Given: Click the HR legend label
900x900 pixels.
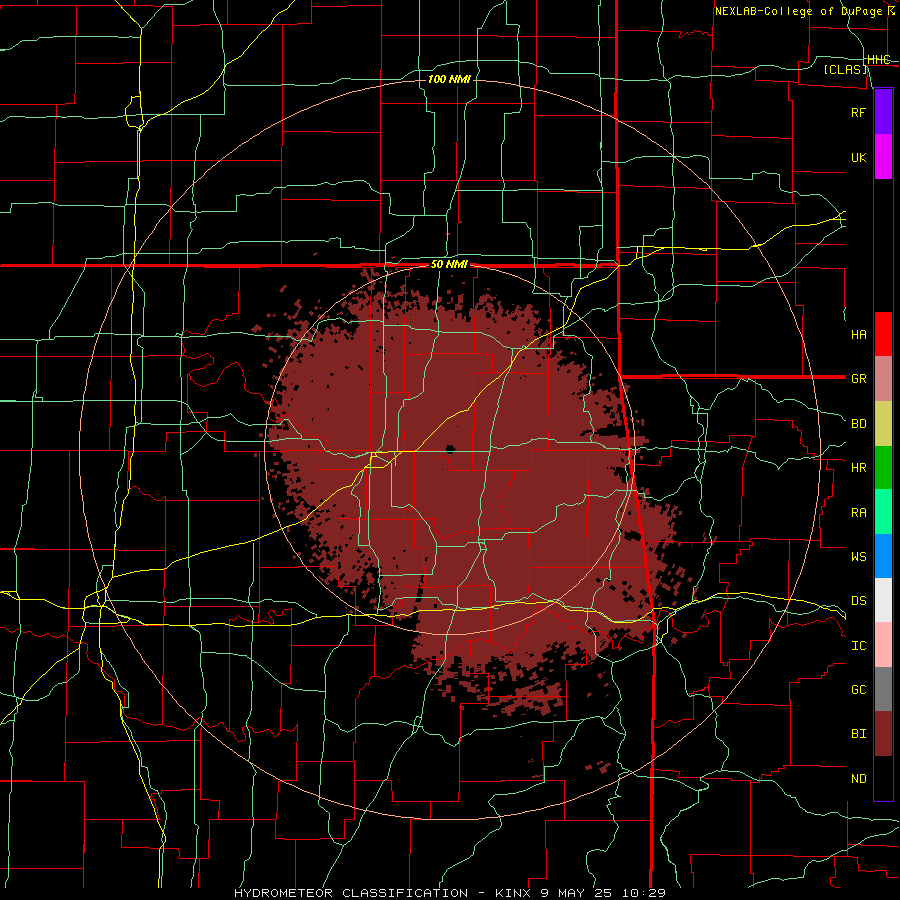Looking at the screenshot, I should click(x=859, y=468).
